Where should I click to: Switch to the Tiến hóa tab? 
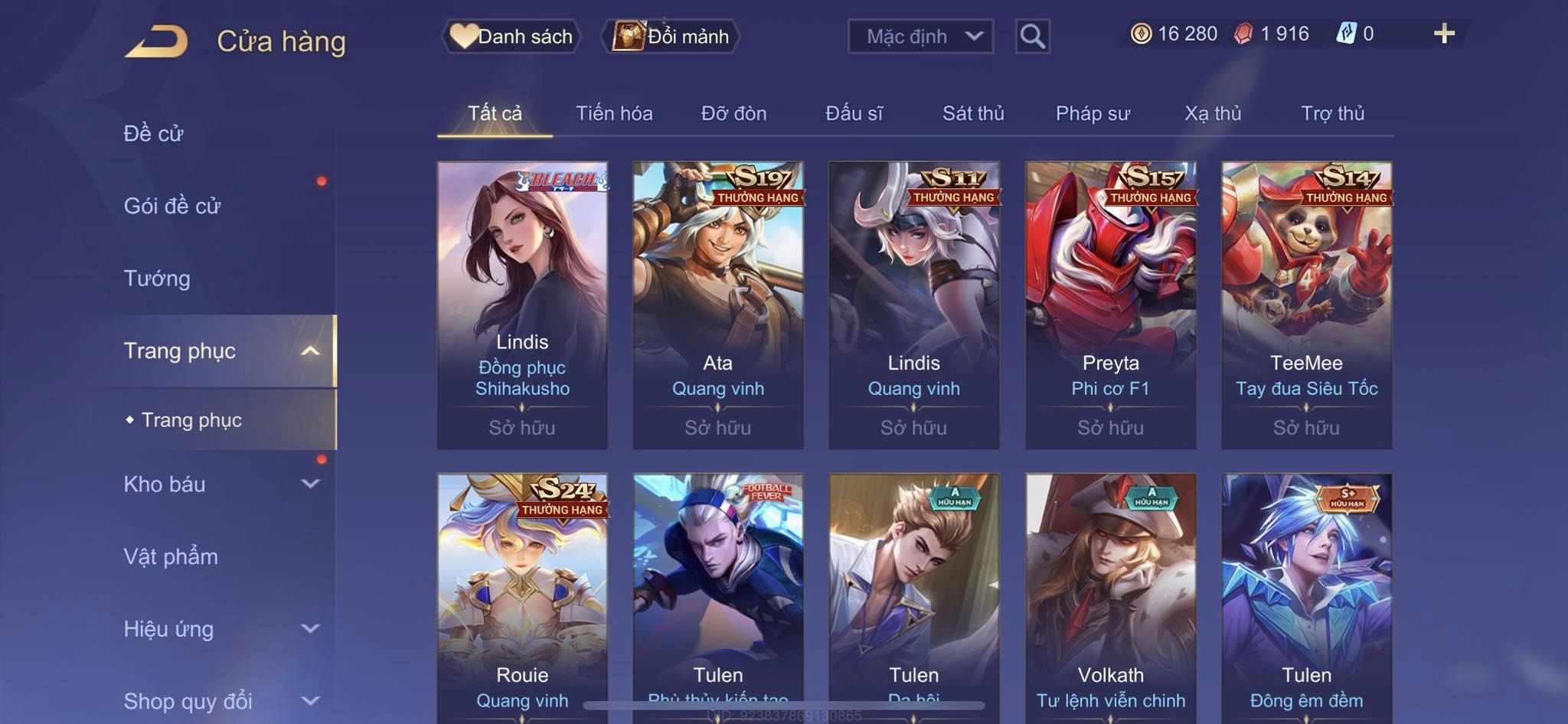[x=614, y=113]
